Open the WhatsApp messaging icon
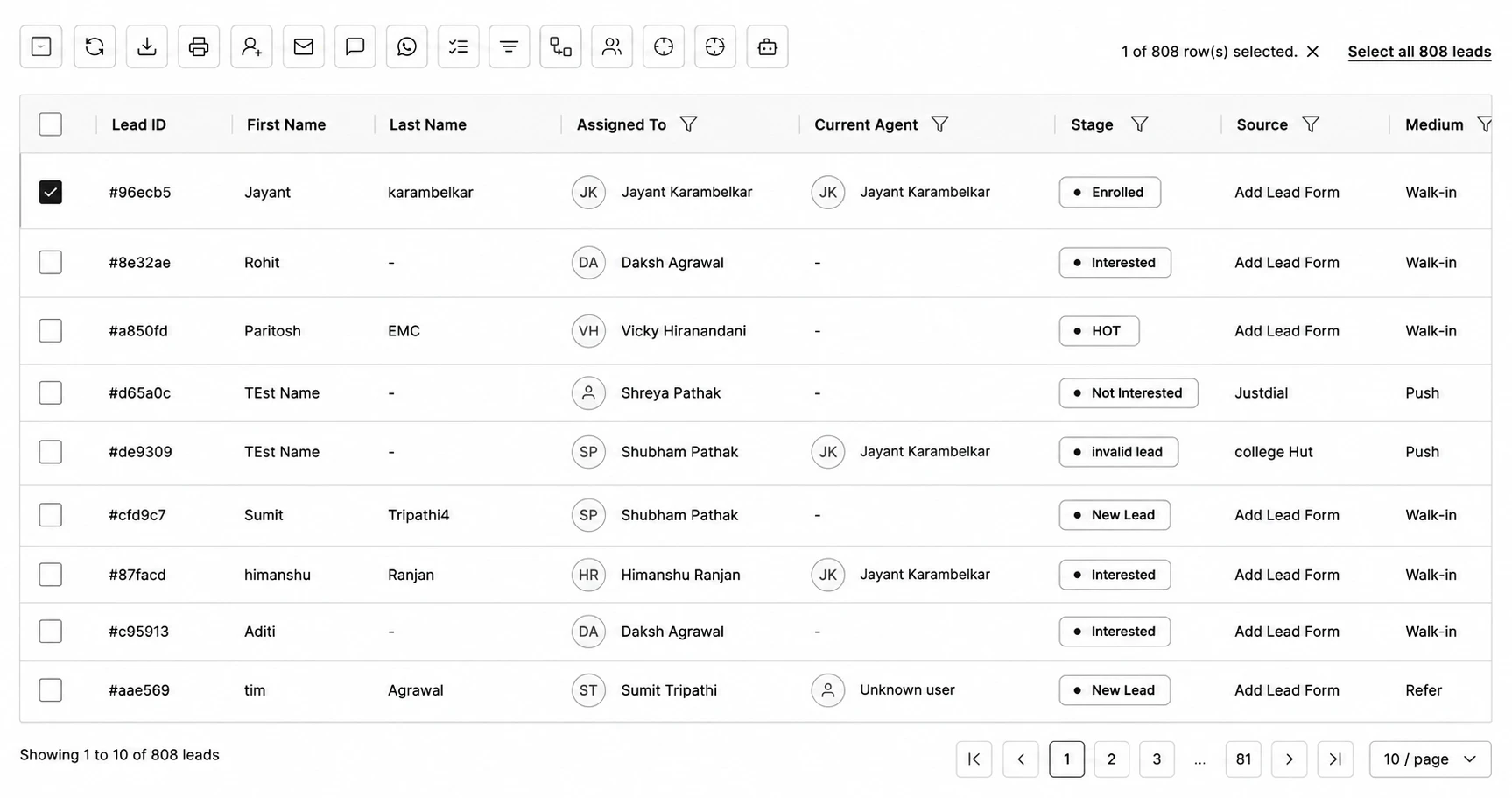1512x798 pixels. pyautogui.click(x=406, y=46)
